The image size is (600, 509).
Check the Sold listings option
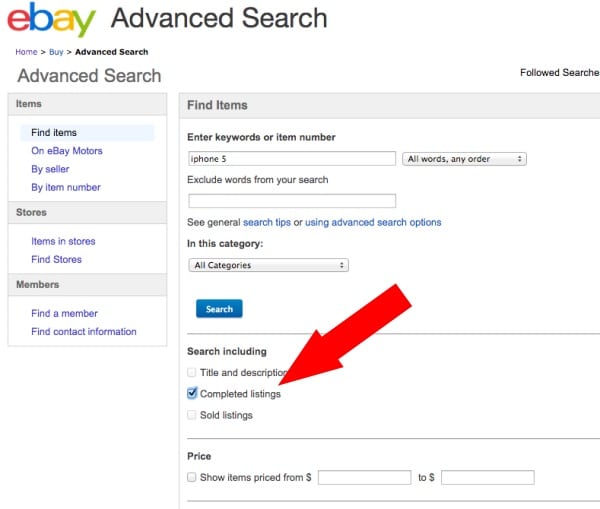click(192, 415)
